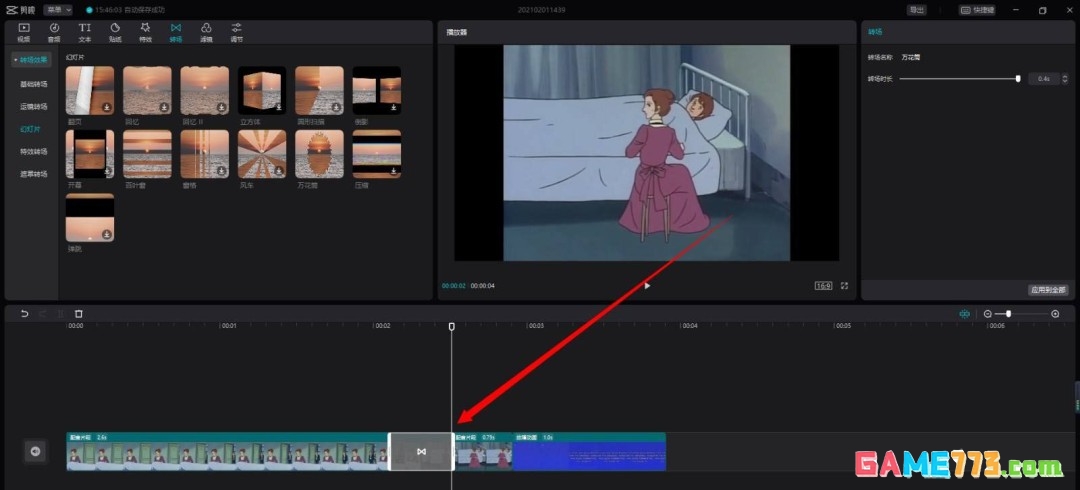The width and height of the screenshot is (1080, 490).
Task: Click the playhead marker on the ruler
Action: [452, 326]
